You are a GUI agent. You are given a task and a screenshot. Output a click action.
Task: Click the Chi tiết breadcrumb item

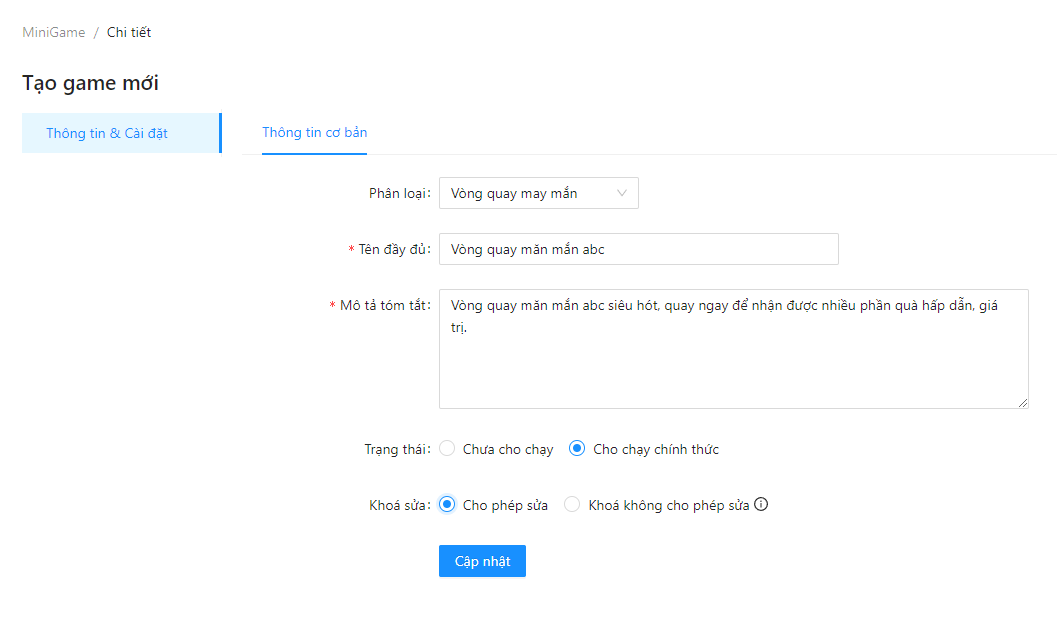pyautogui.click(x=129, y=32)
